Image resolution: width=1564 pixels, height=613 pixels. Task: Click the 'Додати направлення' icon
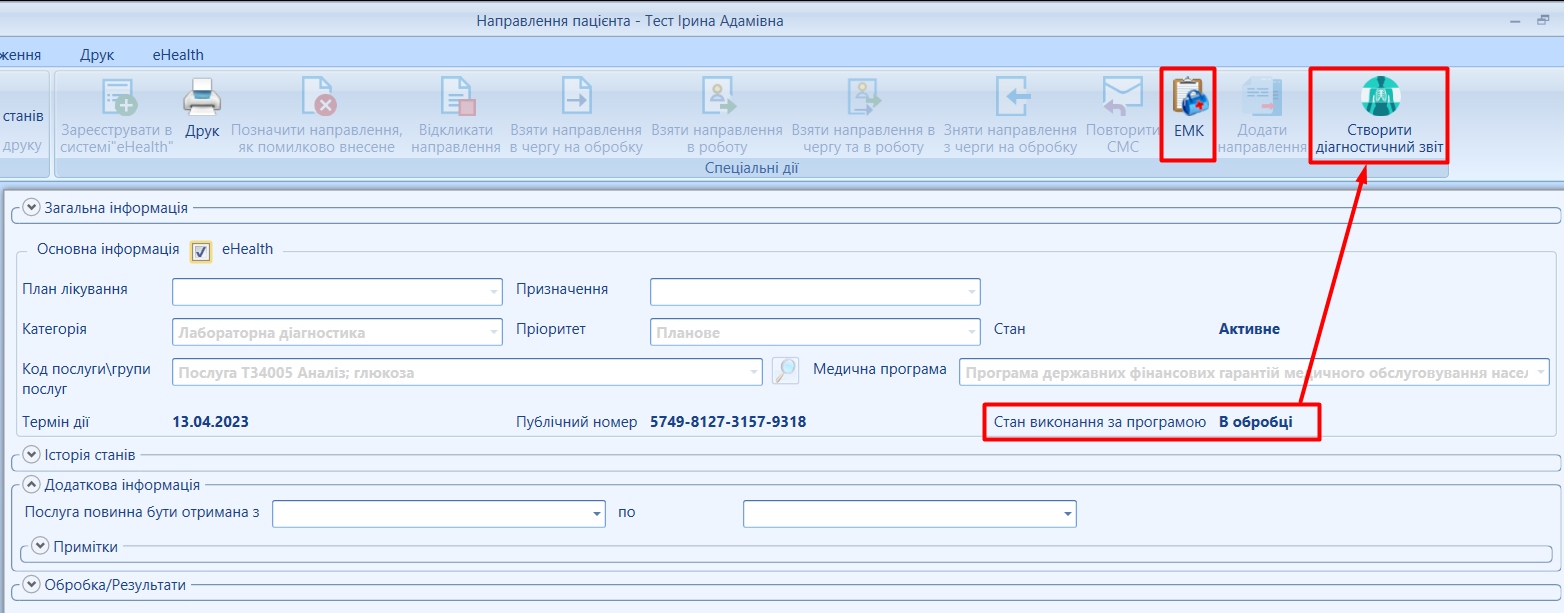click(1261, 98)
